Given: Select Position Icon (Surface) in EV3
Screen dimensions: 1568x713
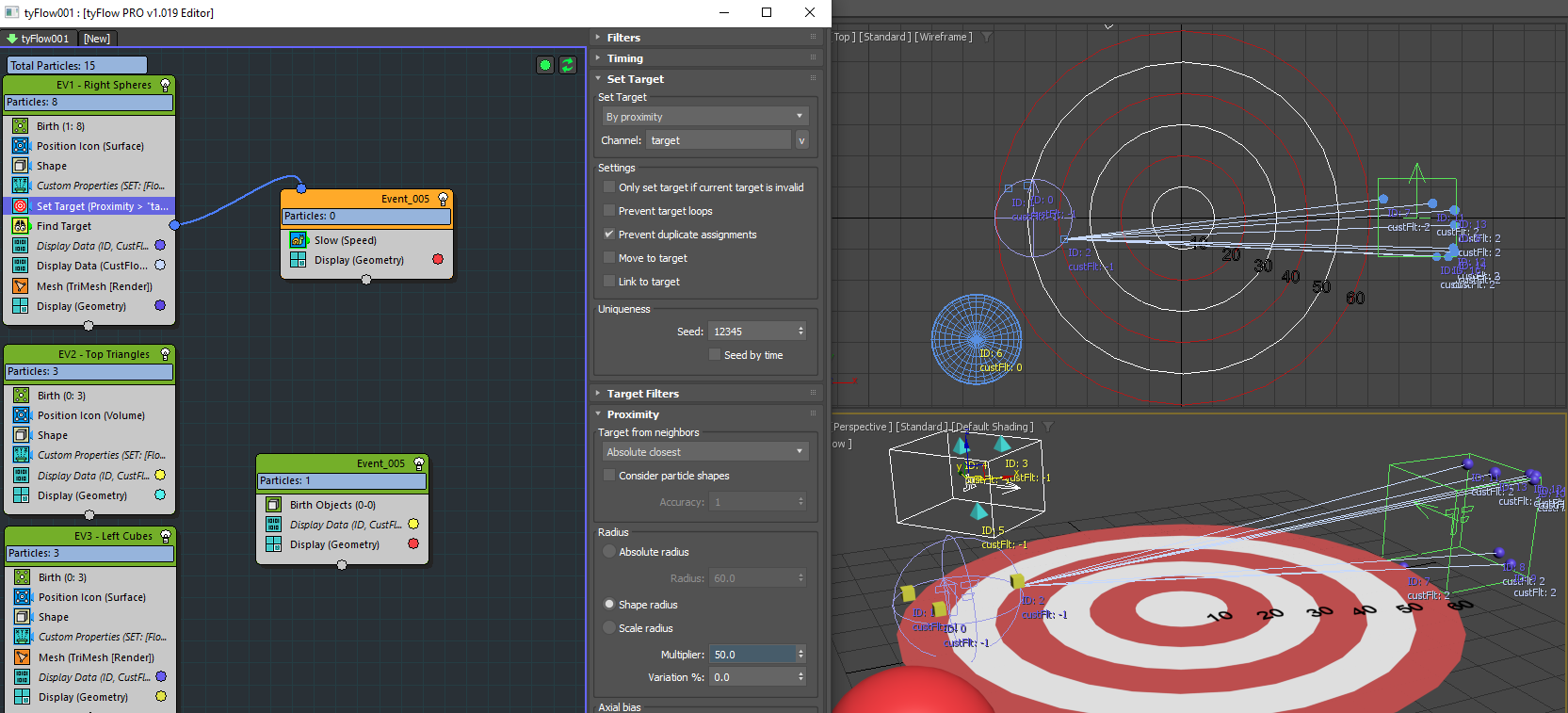Looking at the screenshot, I should [89, 597].
